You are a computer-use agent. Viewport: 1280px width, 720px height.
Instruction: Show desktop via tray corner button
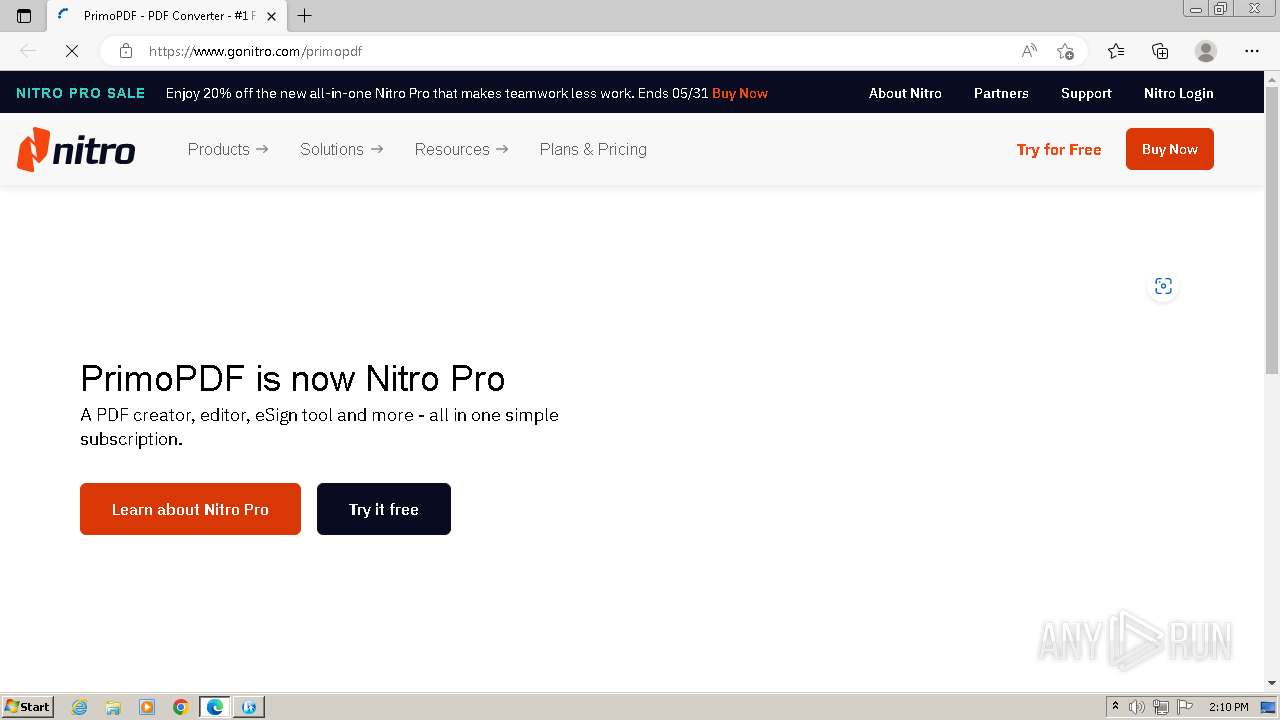(x=1269, y=707)
